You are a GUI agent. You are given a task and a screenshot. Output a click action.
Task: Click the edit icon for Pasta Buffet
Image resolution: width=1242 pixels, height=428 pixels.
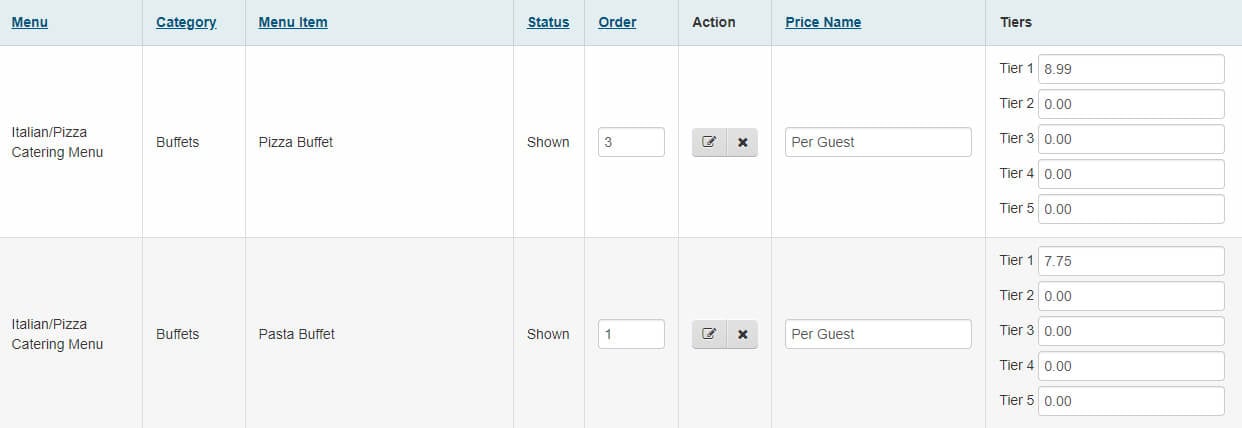pos(709,334)
